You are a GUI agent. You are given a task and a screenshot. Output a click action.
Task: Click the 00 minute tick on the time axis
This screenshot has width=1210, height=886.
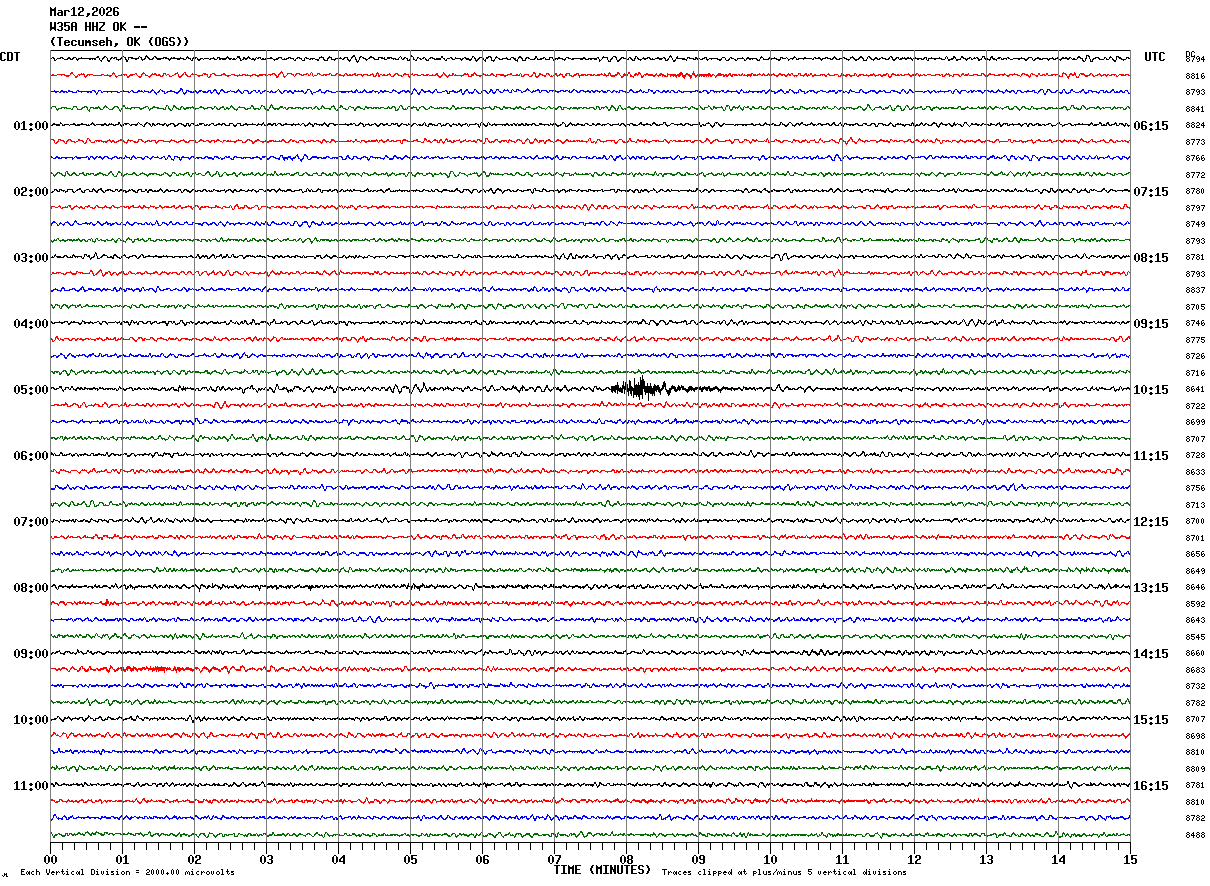pos(51,859)
